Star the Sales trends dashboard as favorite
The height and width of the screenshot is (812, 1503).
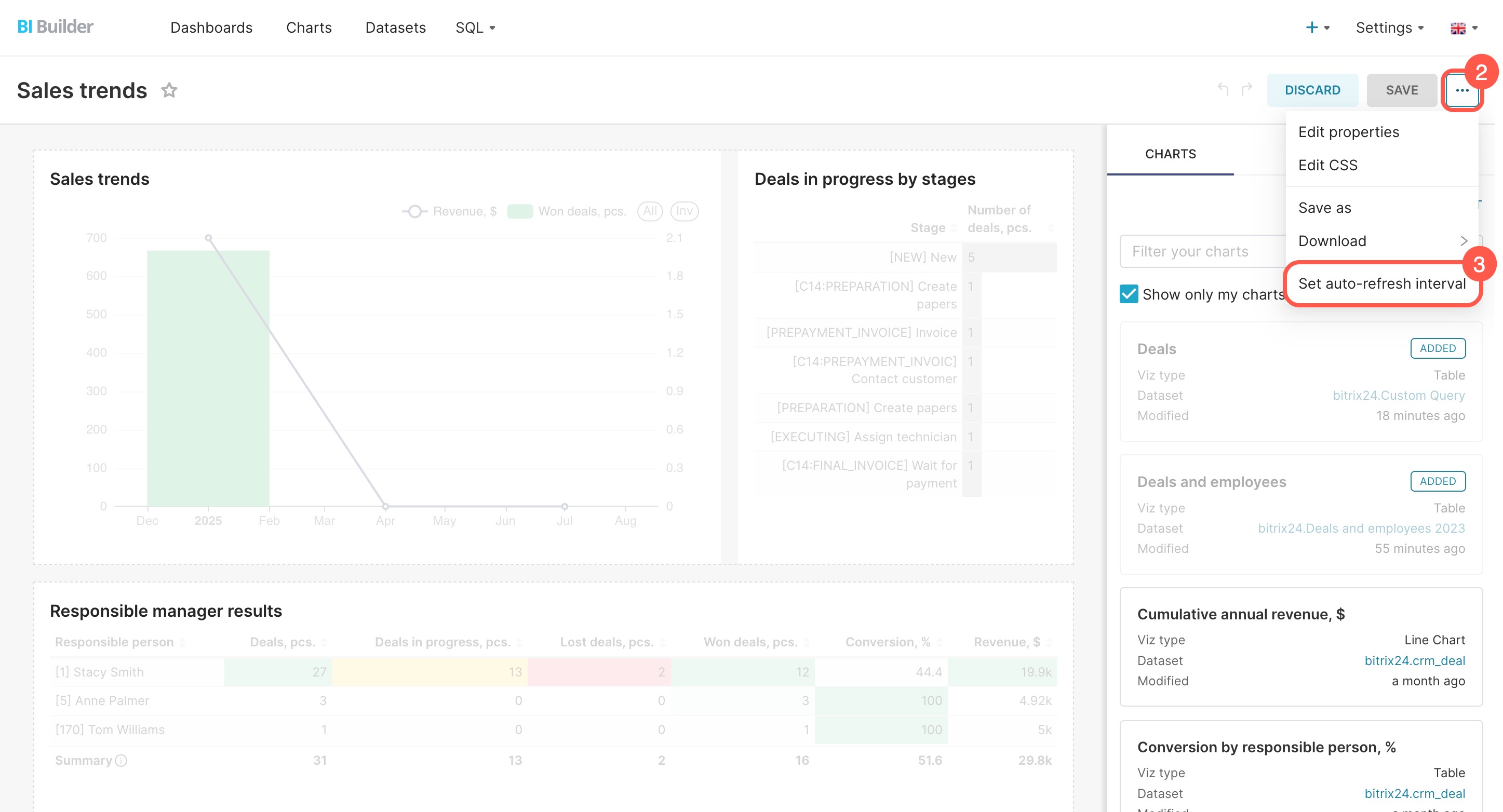(169, 90)
